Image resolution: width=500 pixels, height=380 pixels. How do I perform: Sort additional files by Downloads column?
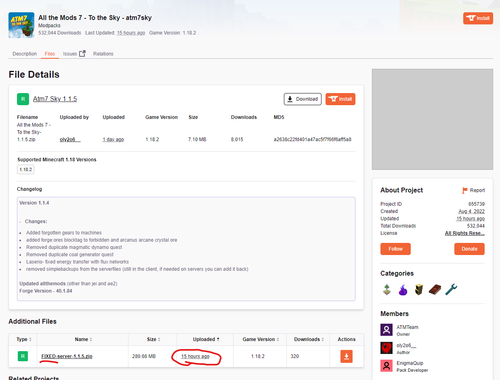pyautogui.click(x=309, y=339)
